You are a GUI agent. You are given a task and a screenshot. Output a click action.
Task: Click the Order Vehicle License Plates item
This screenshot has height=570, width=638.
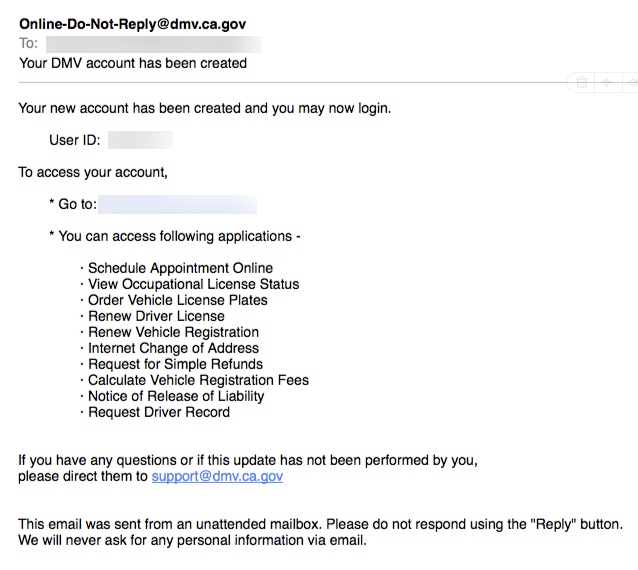pos(178,300)
